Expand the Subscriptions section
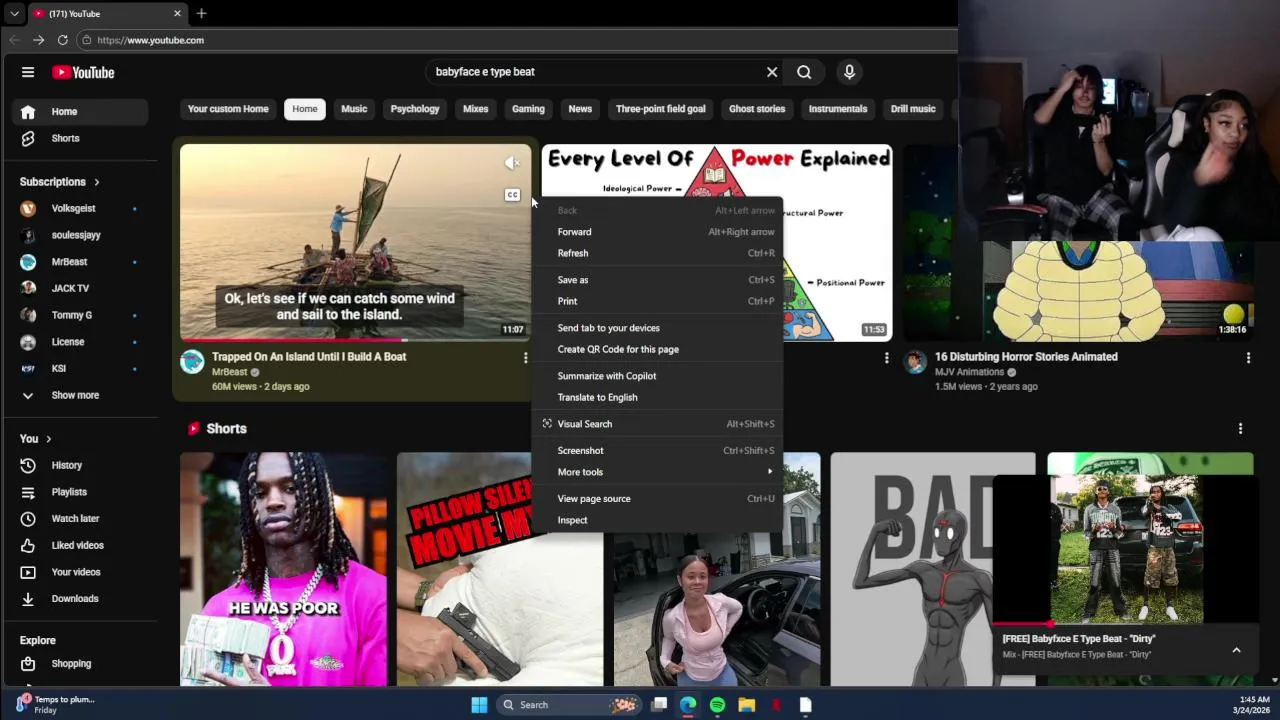Image resolution: width=1280 pixels, height=720 pixels. [60, 182]
